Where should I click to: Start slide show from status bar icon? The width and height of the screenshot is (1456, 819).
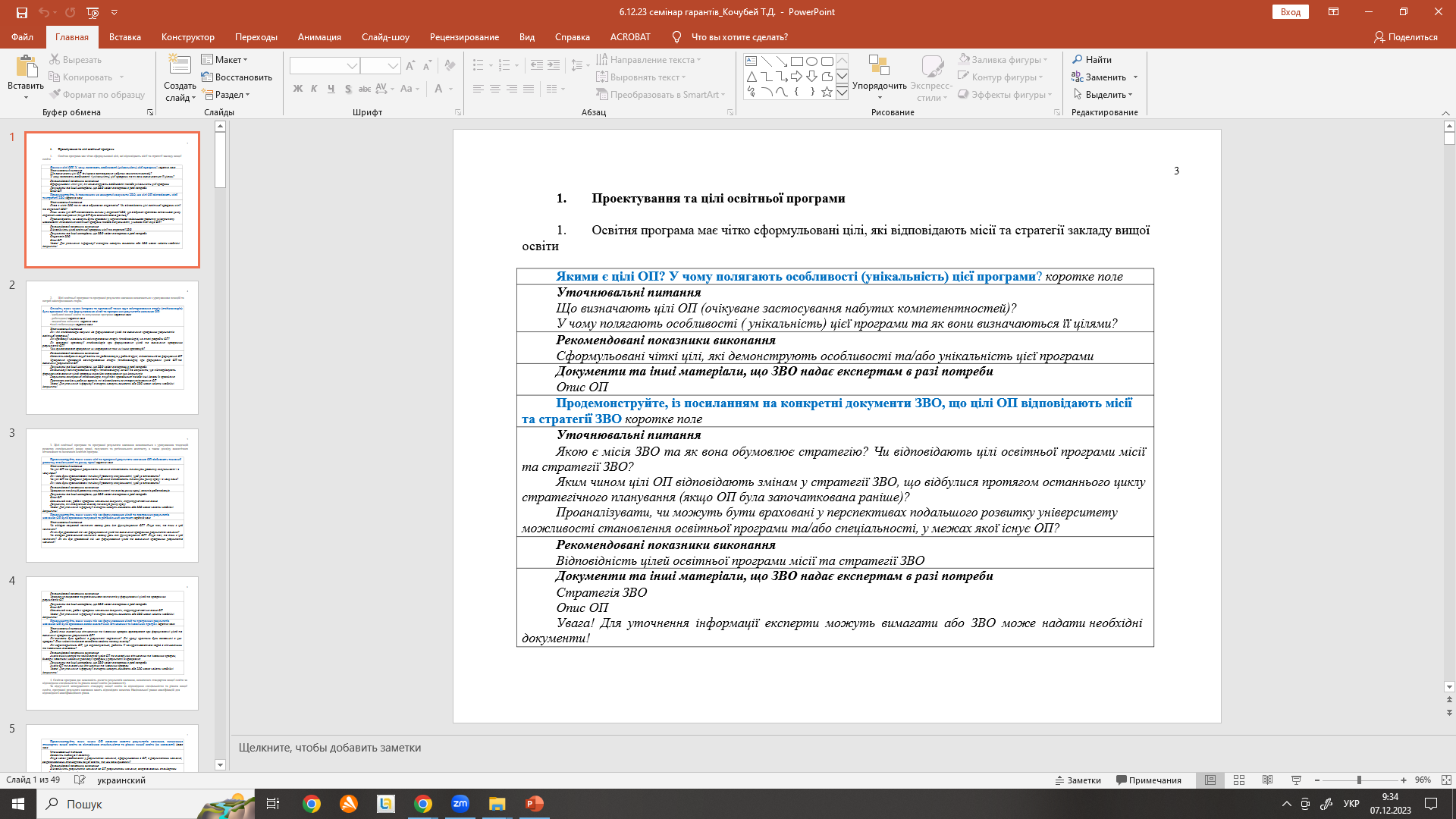pos(1296,780)
